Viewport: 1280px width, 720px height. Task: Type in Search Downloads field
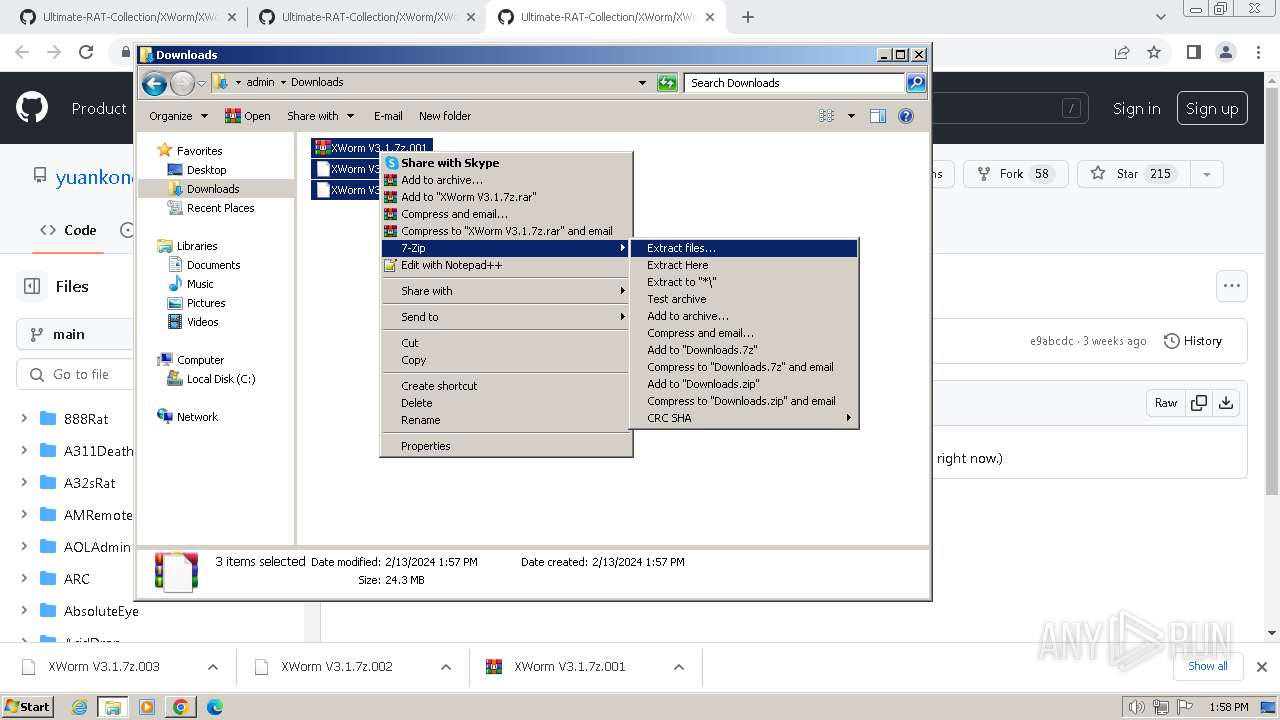[795, 83]
